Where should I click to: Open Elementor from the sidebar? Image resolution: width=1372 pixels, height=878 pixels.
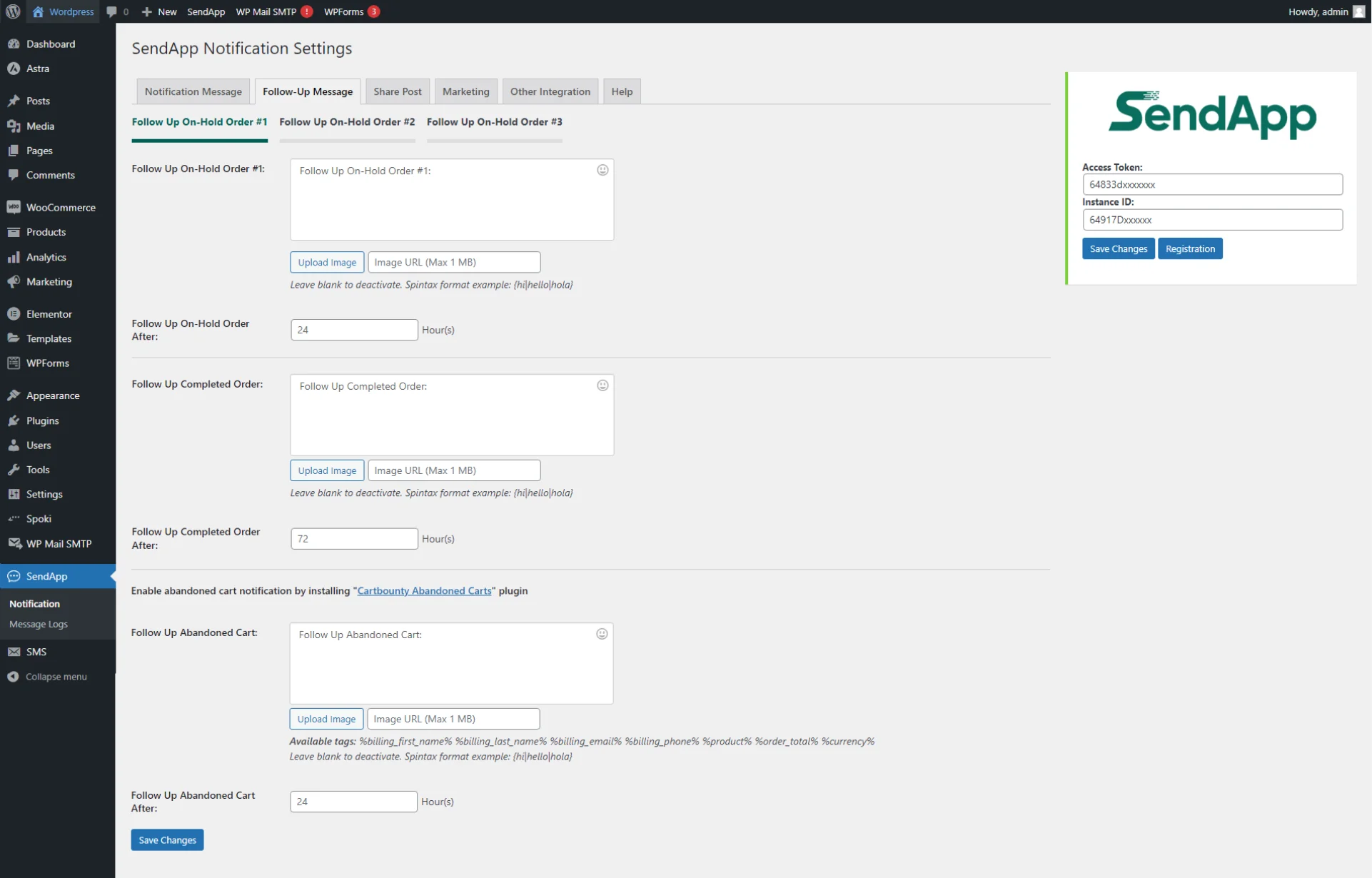[x=49, y=313]
